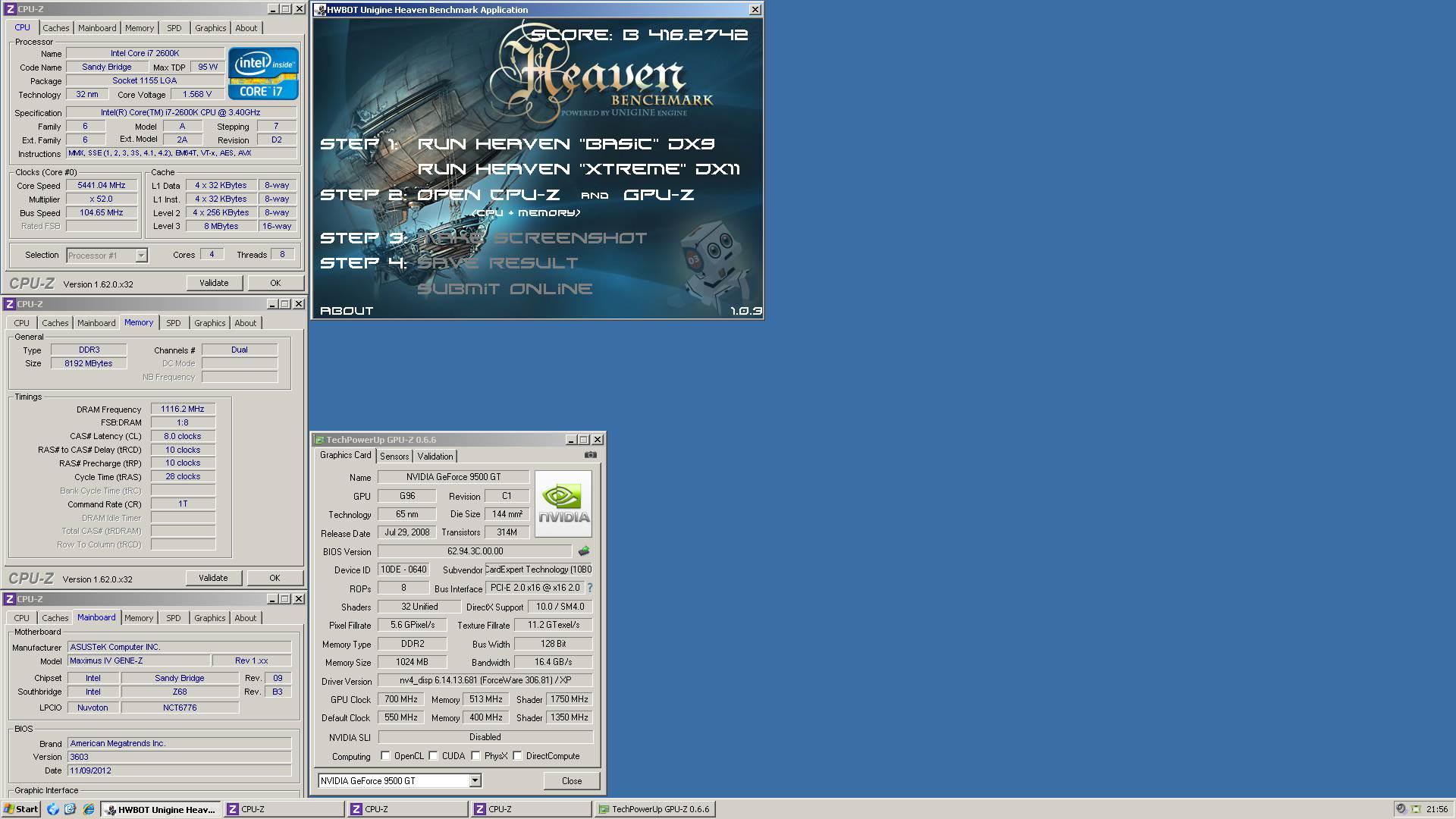Open SPD tab in top CPU-Z window
Image resolution: width=1456 pixels, height=819 pixels.
(x=174, y=28)
